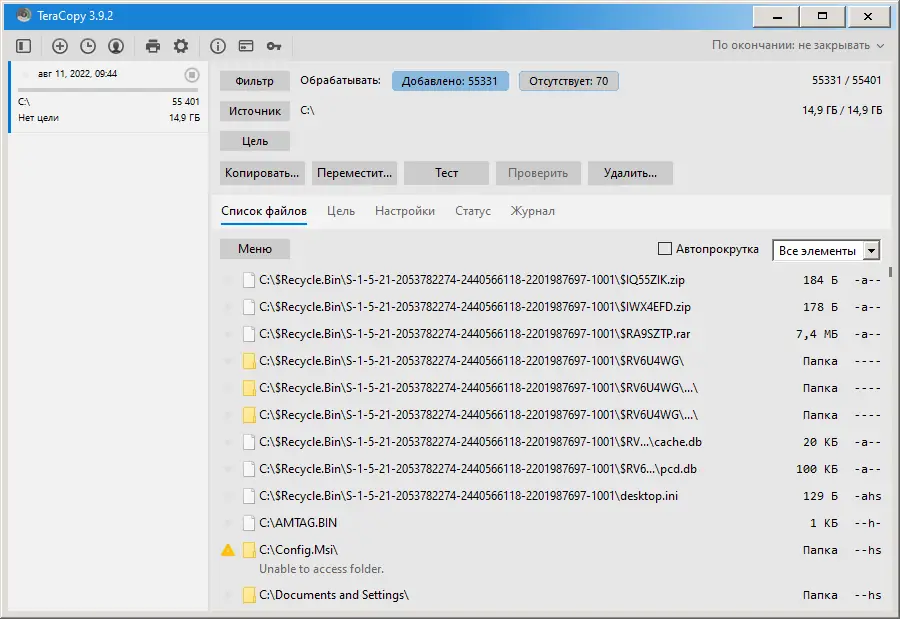Click the file icon of desktop.ini
The image size is (900, 619).
coord(249,496)
